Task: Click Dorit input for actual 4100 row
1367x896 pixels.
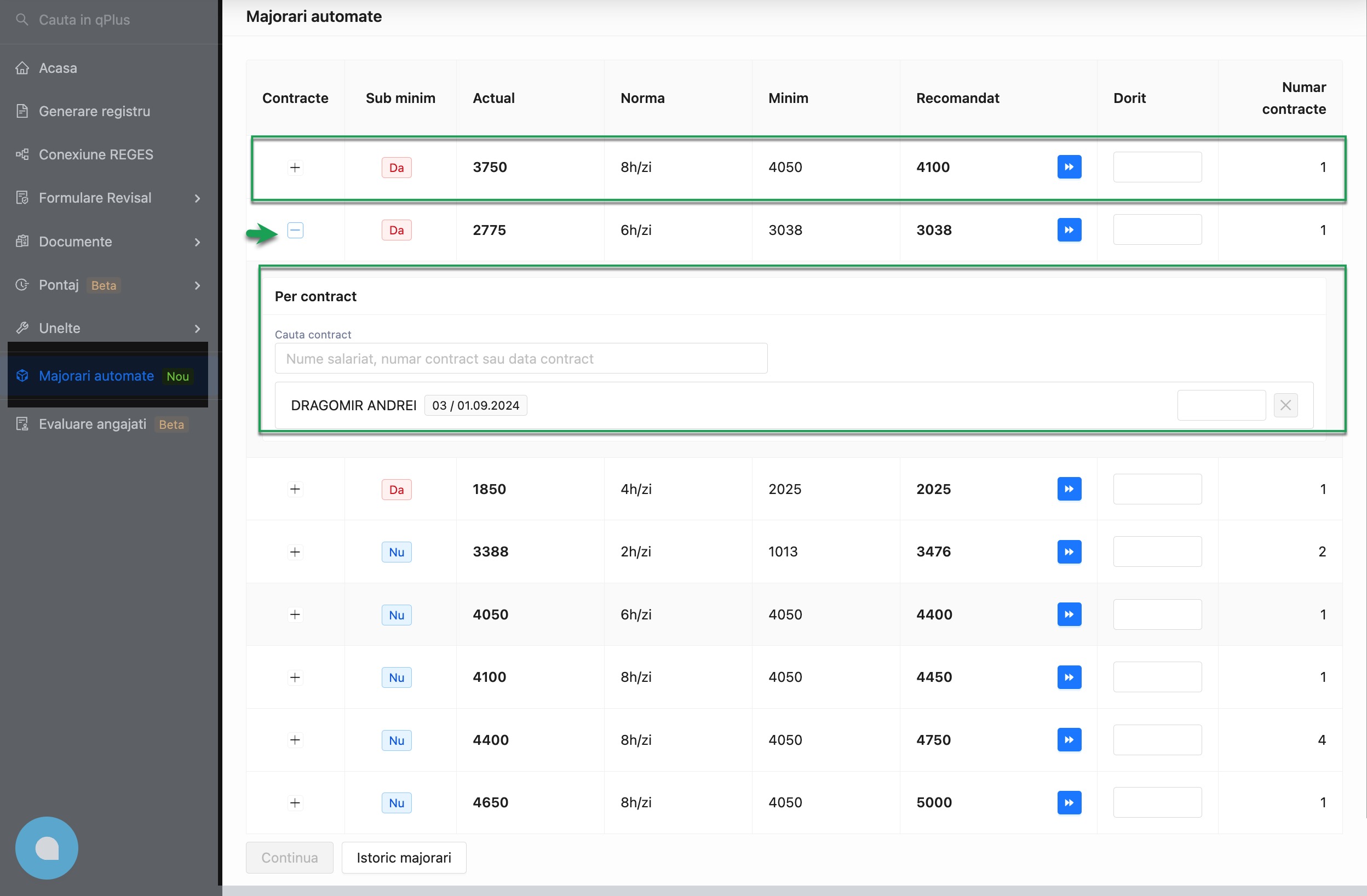Action: pos(1157,676)
